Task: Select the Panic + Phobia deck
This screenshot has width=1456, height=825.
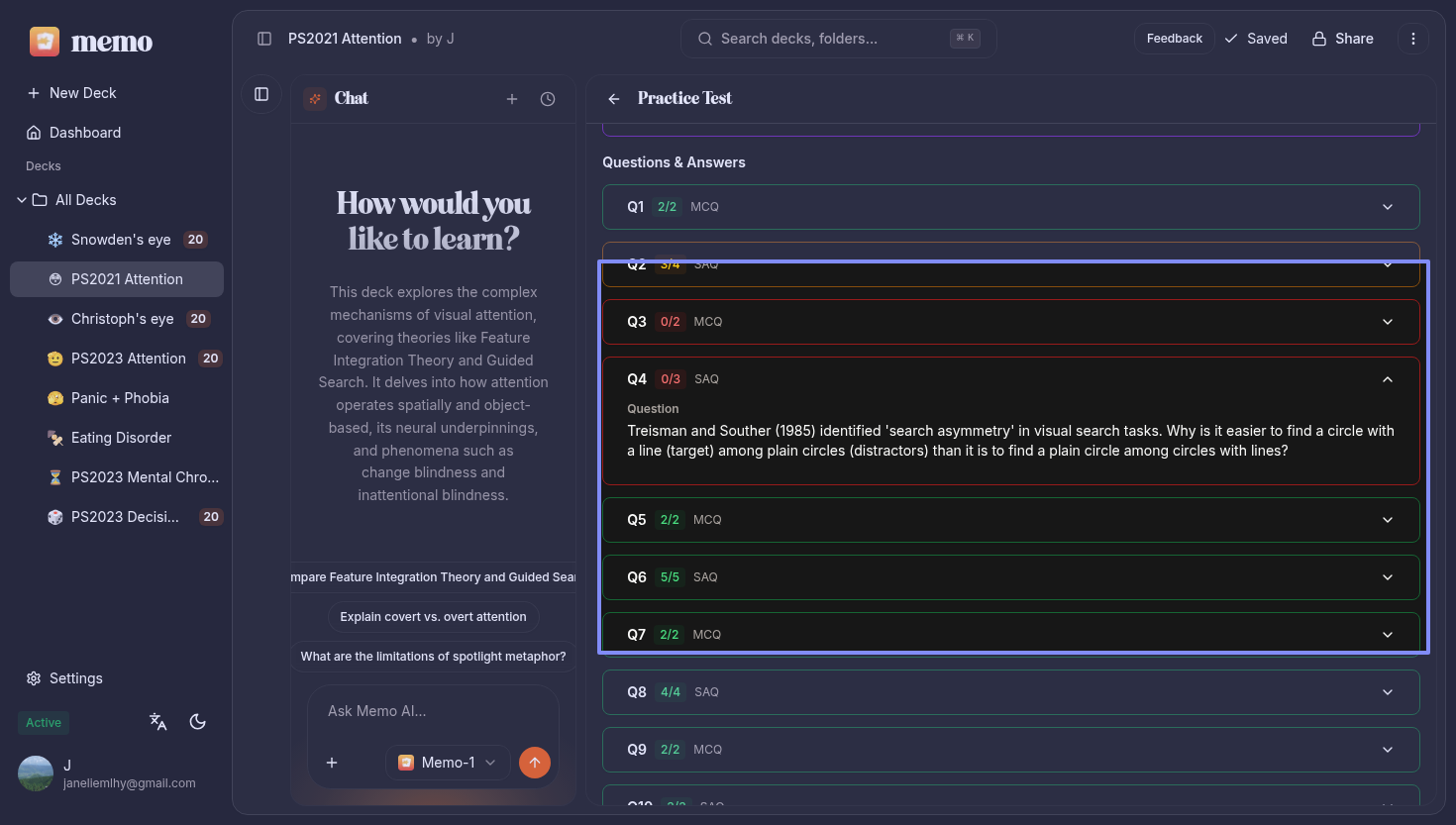Action: tap(119, 398)
